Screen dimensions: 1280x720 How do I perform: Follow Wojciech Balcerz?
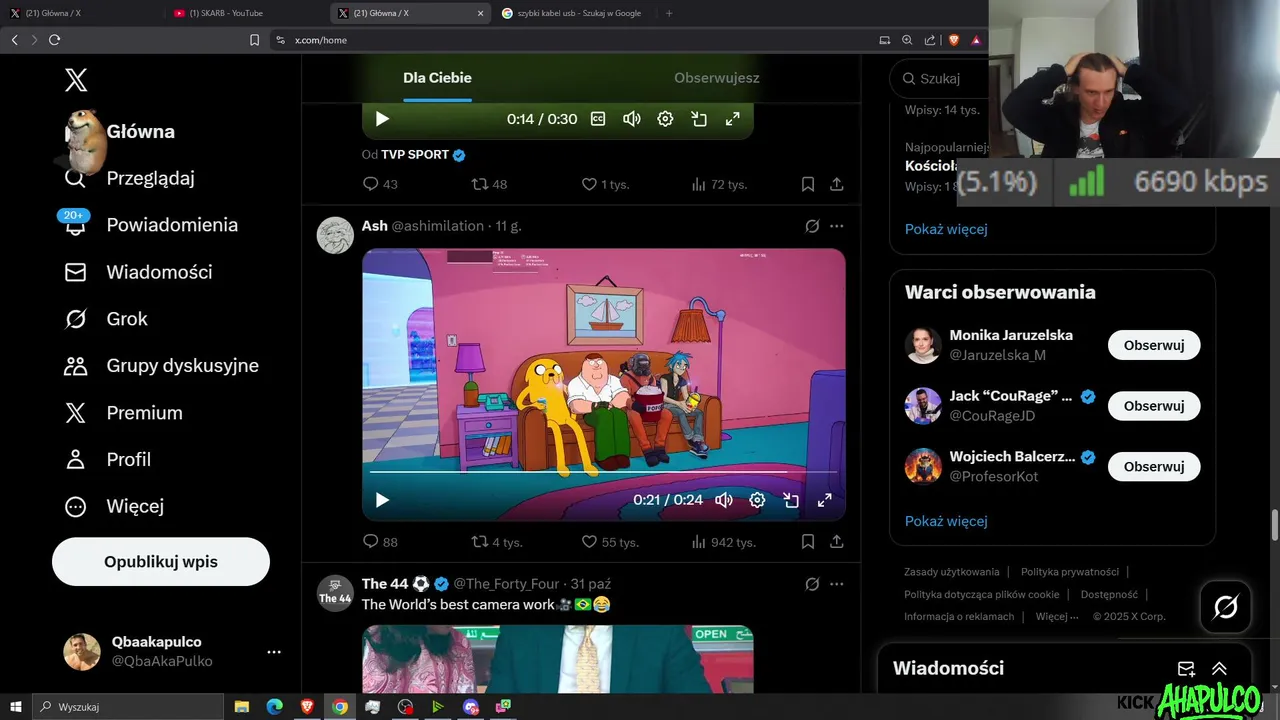[x=1154, y=467]
